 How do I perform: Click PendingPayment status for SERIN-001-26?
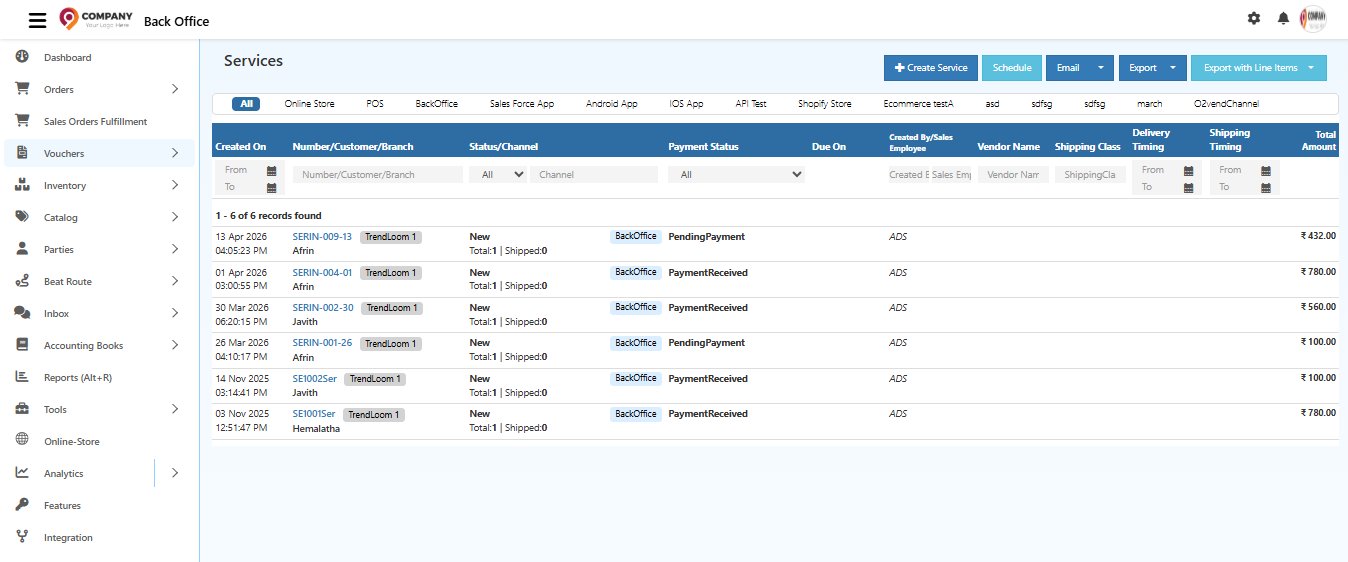[706, 343]
